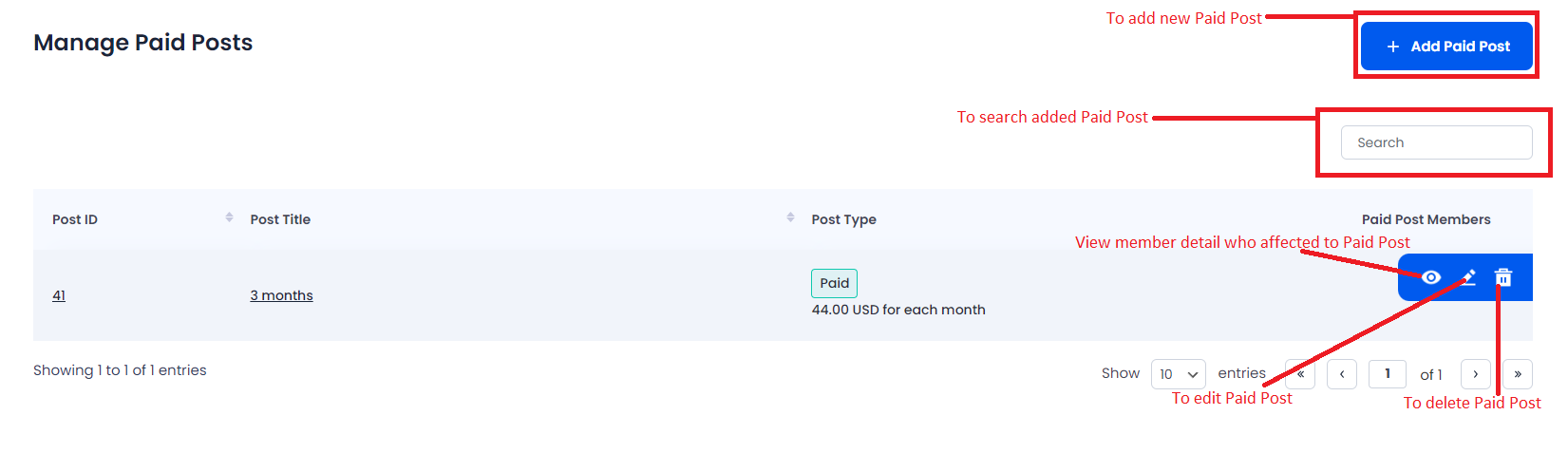Click the plus icon in Add Paid Post
This screenshot has width=1568, height=453.
click(1393, 47)
